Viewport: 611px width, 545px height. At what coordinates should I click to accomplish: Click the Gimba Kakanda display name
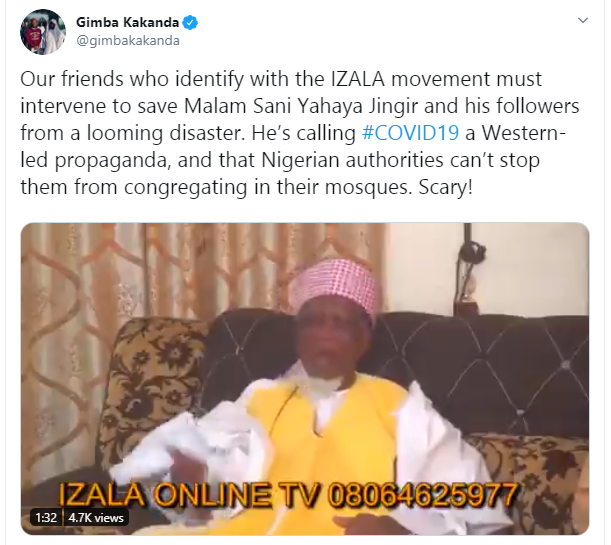click(x=127, y=22)
